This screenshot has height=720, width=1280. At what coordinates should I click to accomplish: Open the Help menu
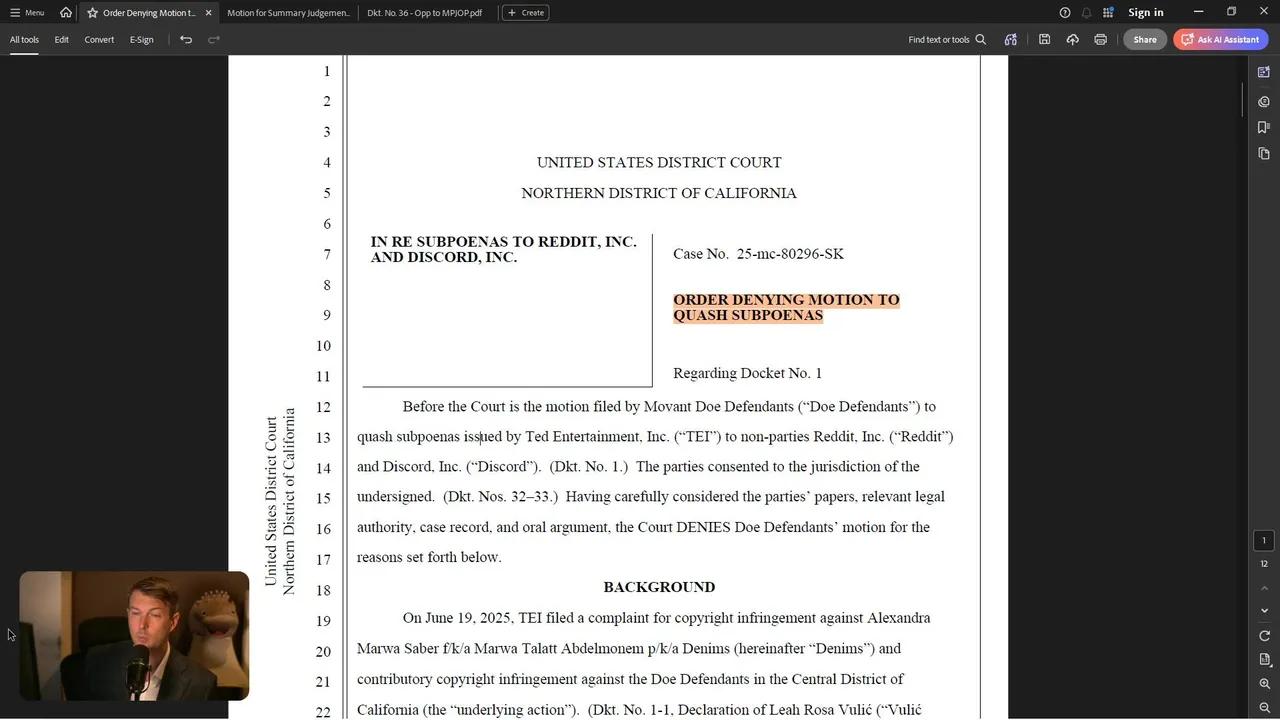(1065, 13)
